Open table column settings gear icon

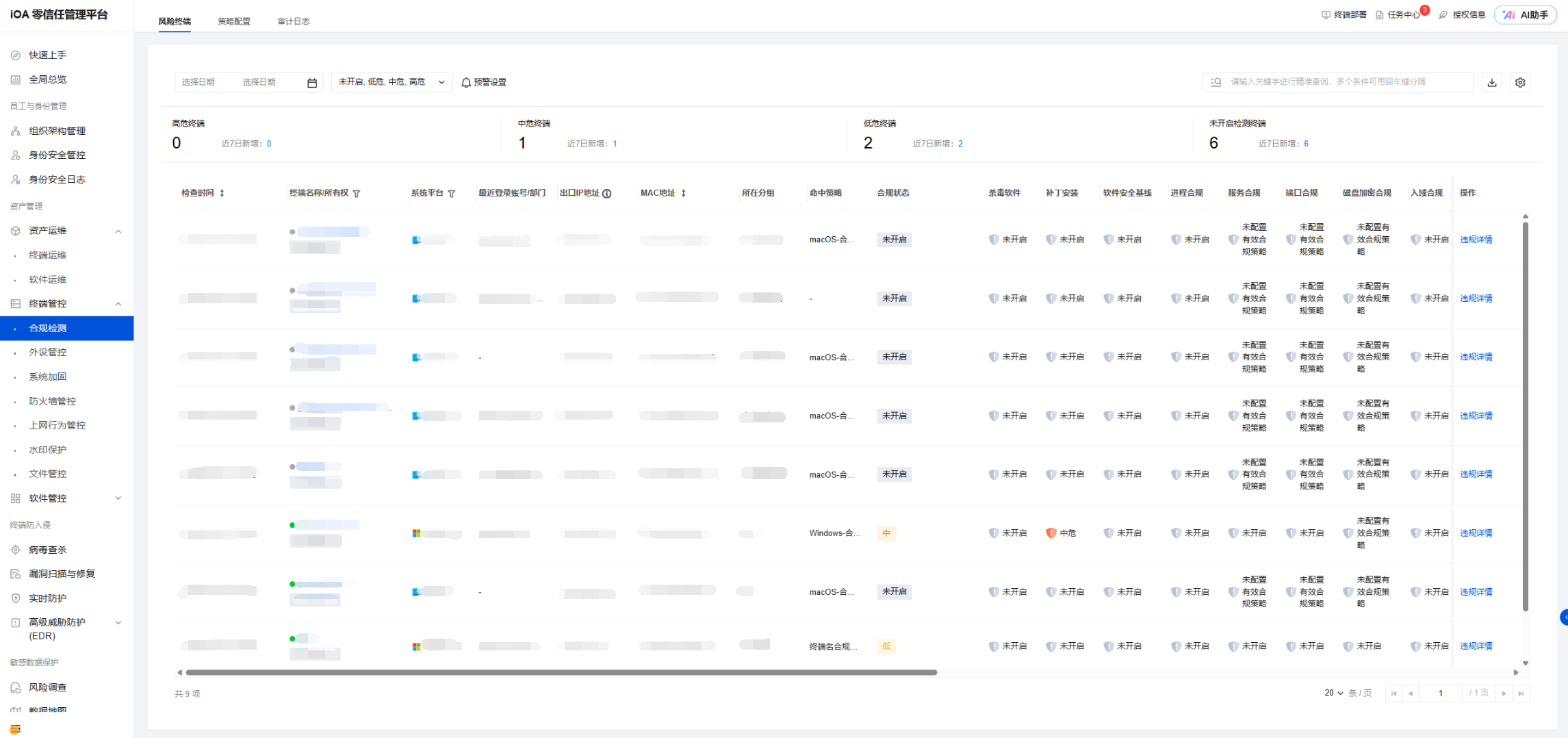coord(1520,82)
